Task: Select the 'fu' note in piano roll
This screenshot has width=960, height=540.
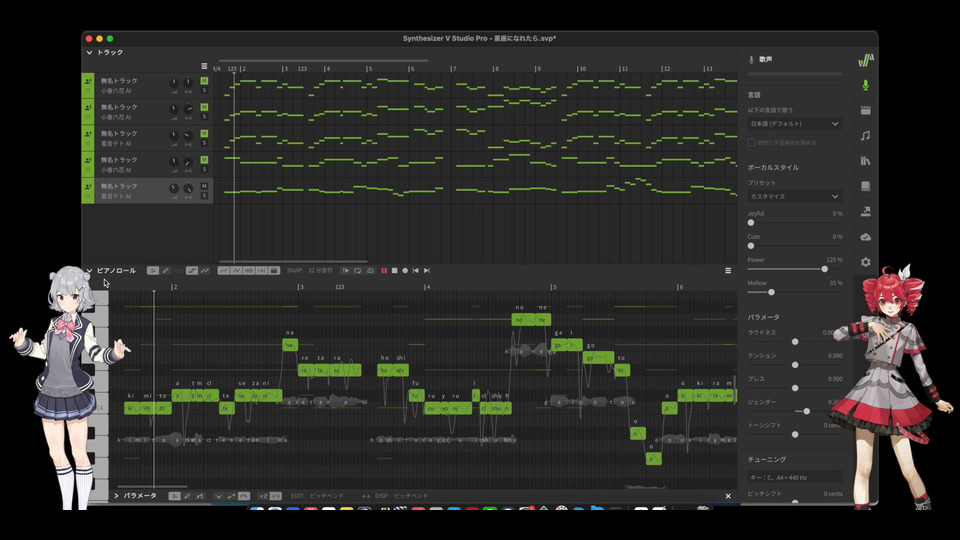Action: click(x=416, y=396)
